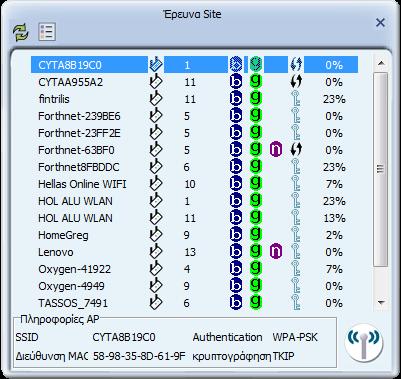
Task: Click the green g icon for HomeGreg
Action: tap(256, 234)
